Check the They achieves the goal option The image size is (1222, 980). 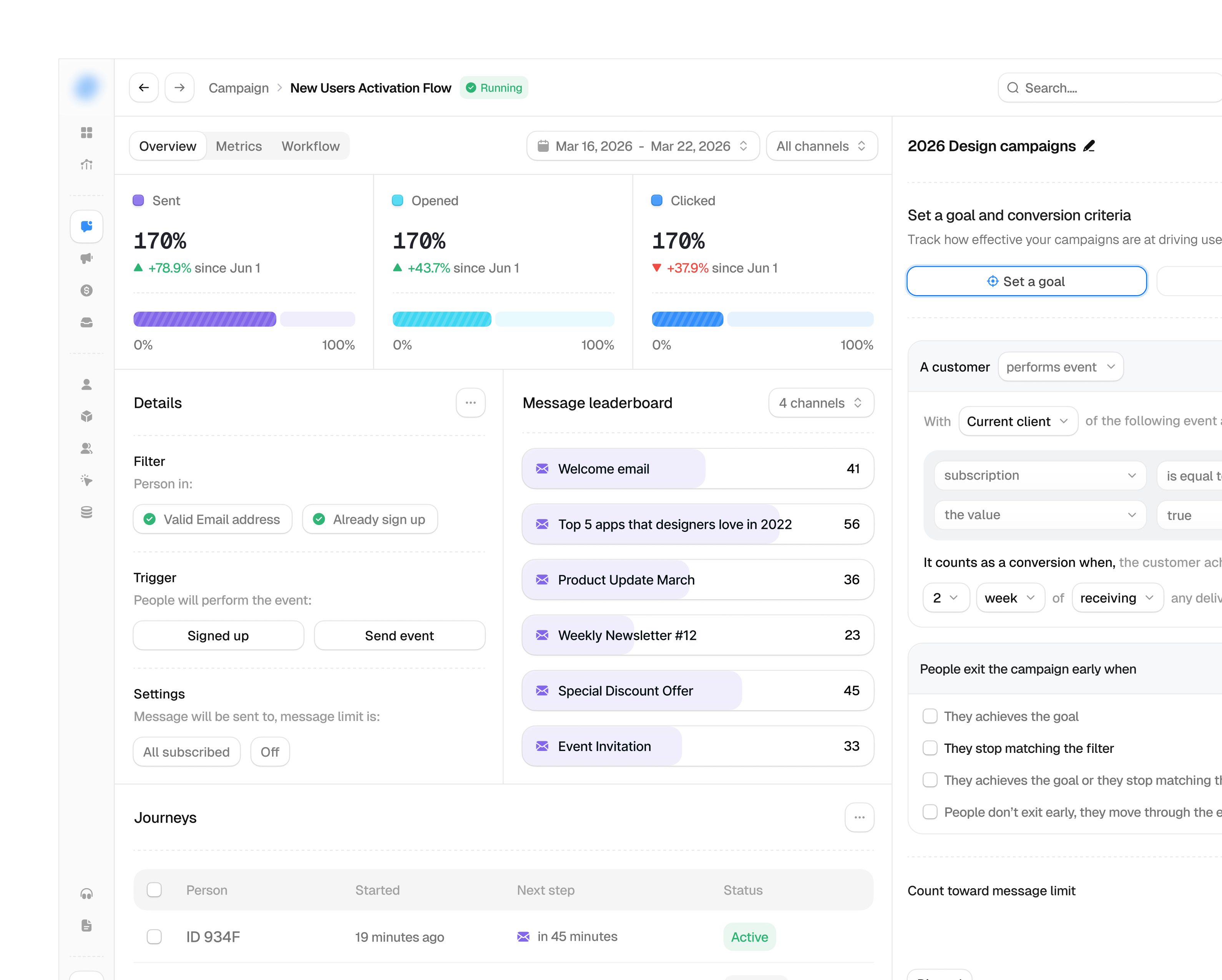(930, 716)
